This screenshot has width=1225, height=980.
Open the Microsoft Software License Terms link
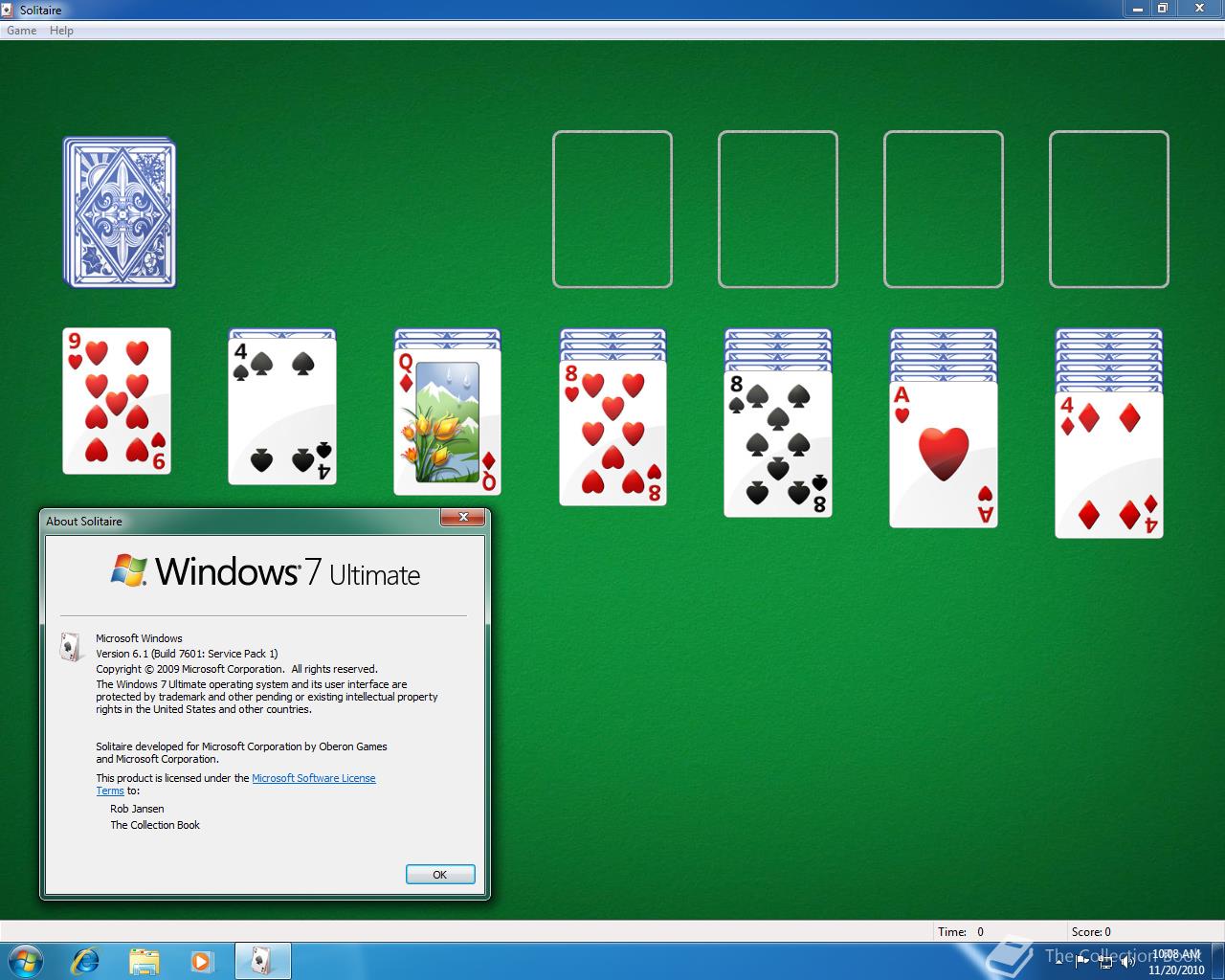click(x=314, y=778)
